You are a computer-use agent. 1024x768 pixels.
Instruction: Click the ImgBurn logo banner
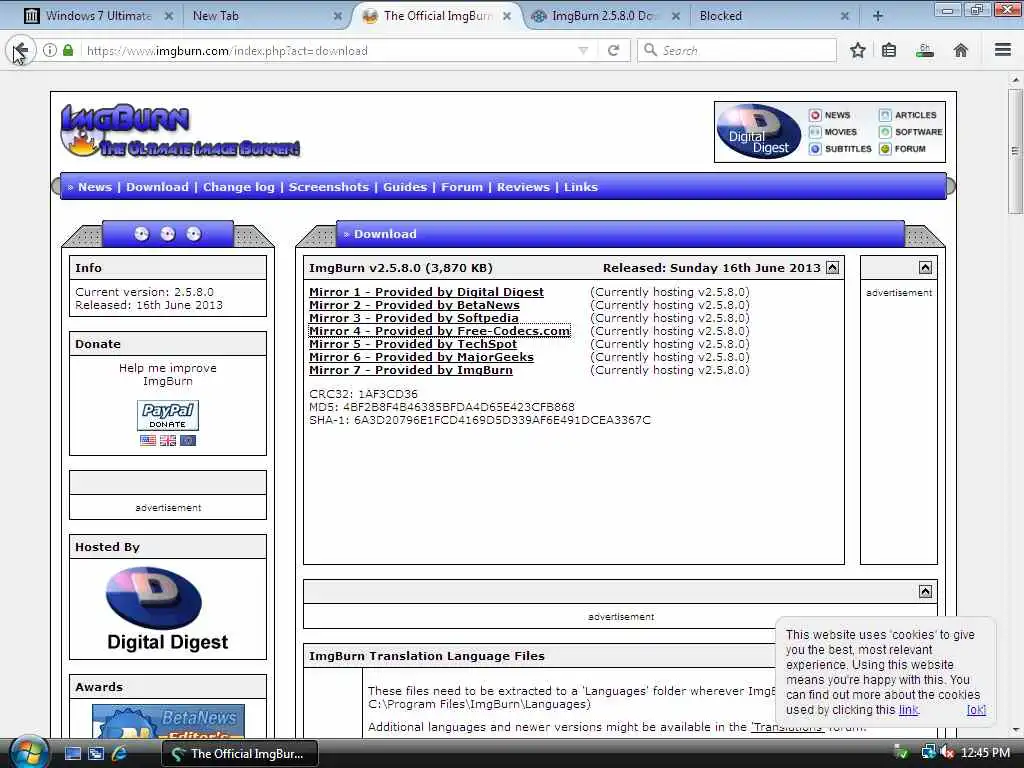tap(180, 131)
